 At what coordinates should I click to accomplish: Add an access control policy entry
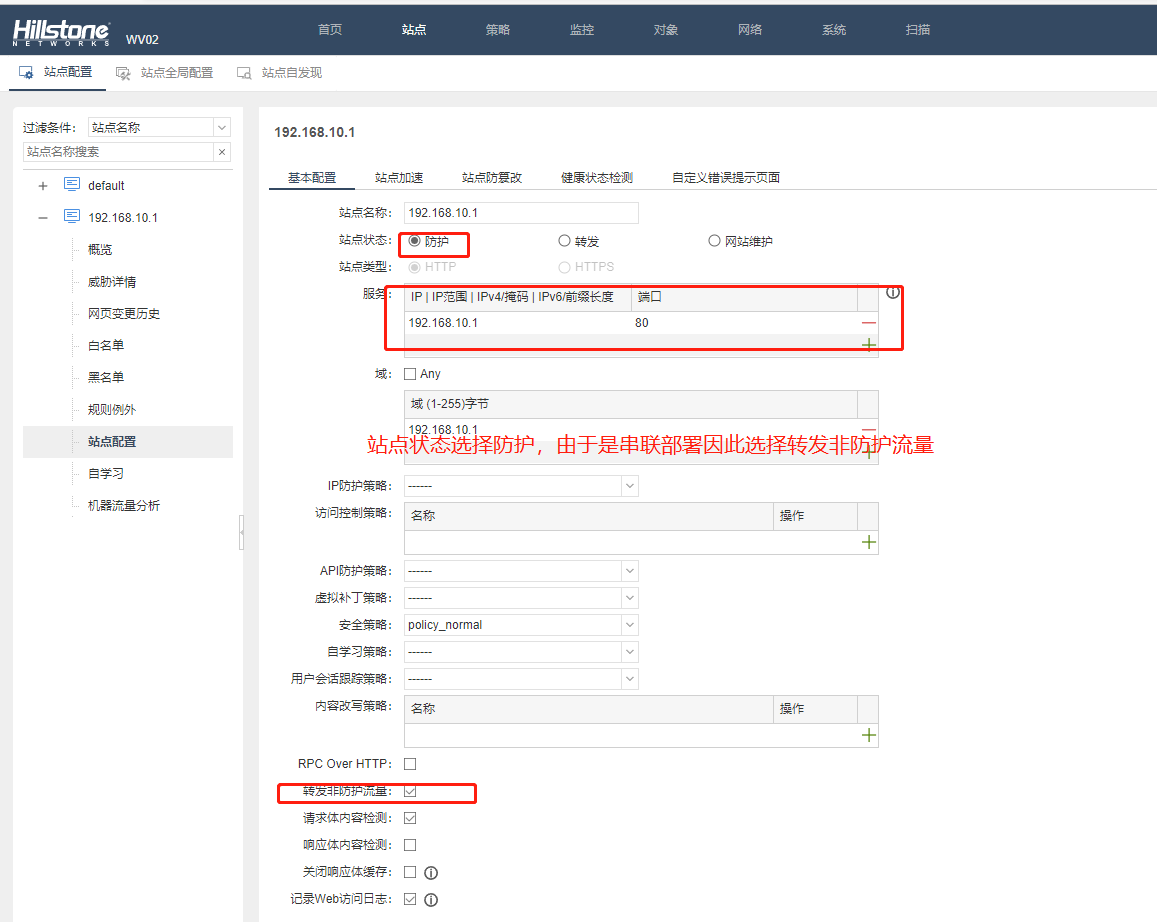(868, 542)
